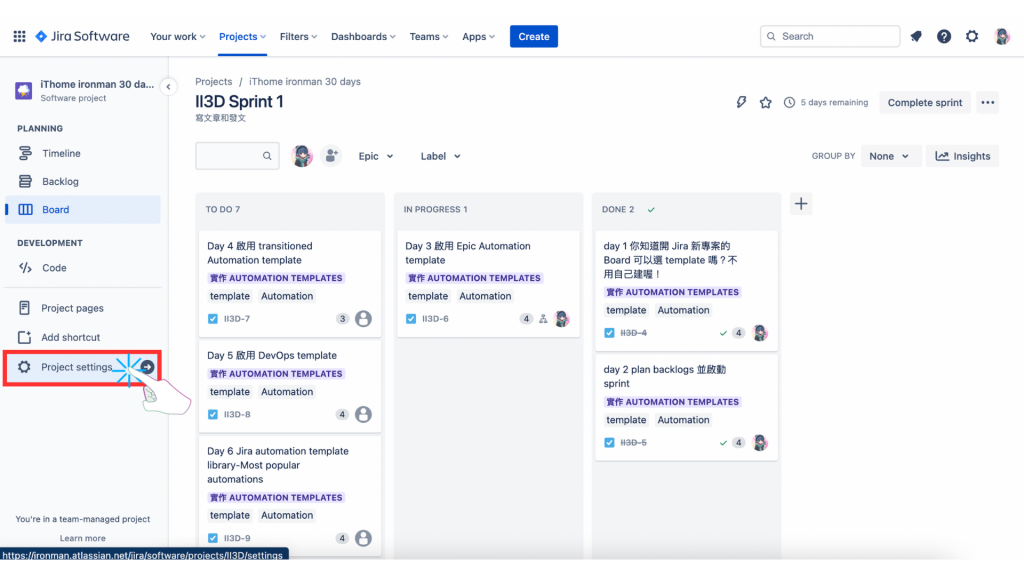The width and height of the screenshot is (1024, 576).
Task: Expand the Teams dropdown menu
Action: tap(429, 37)
